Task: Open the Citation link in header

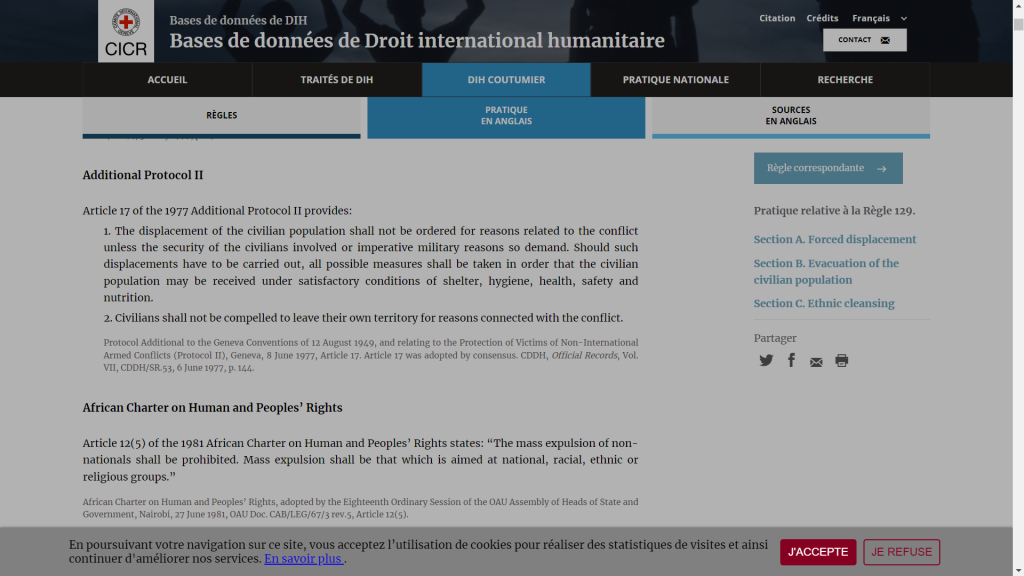Action: tap(777, 18)
